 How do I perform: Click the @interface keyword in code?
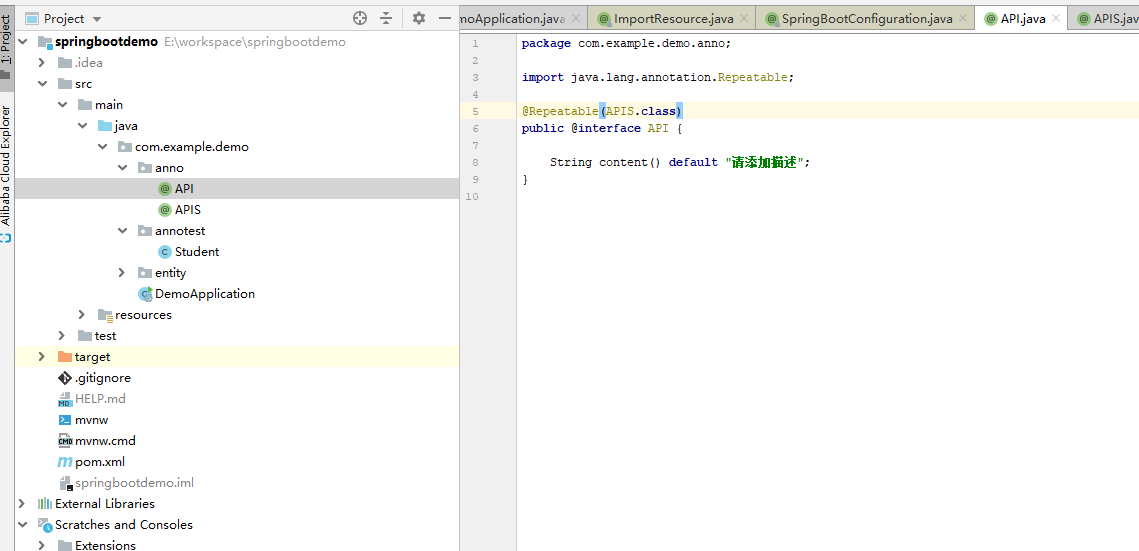coord(606,128)
